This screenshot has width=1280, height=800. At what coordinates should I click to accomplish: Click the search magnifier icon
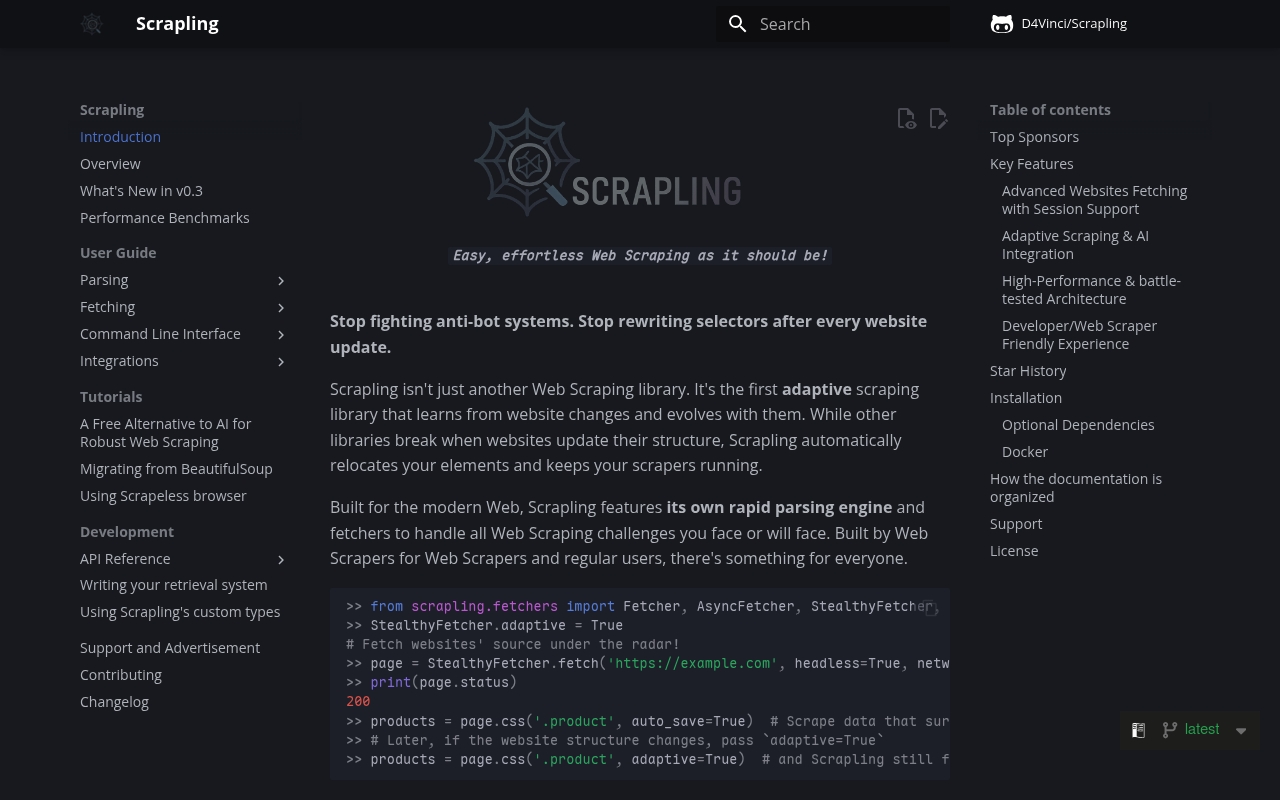point(738,24)
